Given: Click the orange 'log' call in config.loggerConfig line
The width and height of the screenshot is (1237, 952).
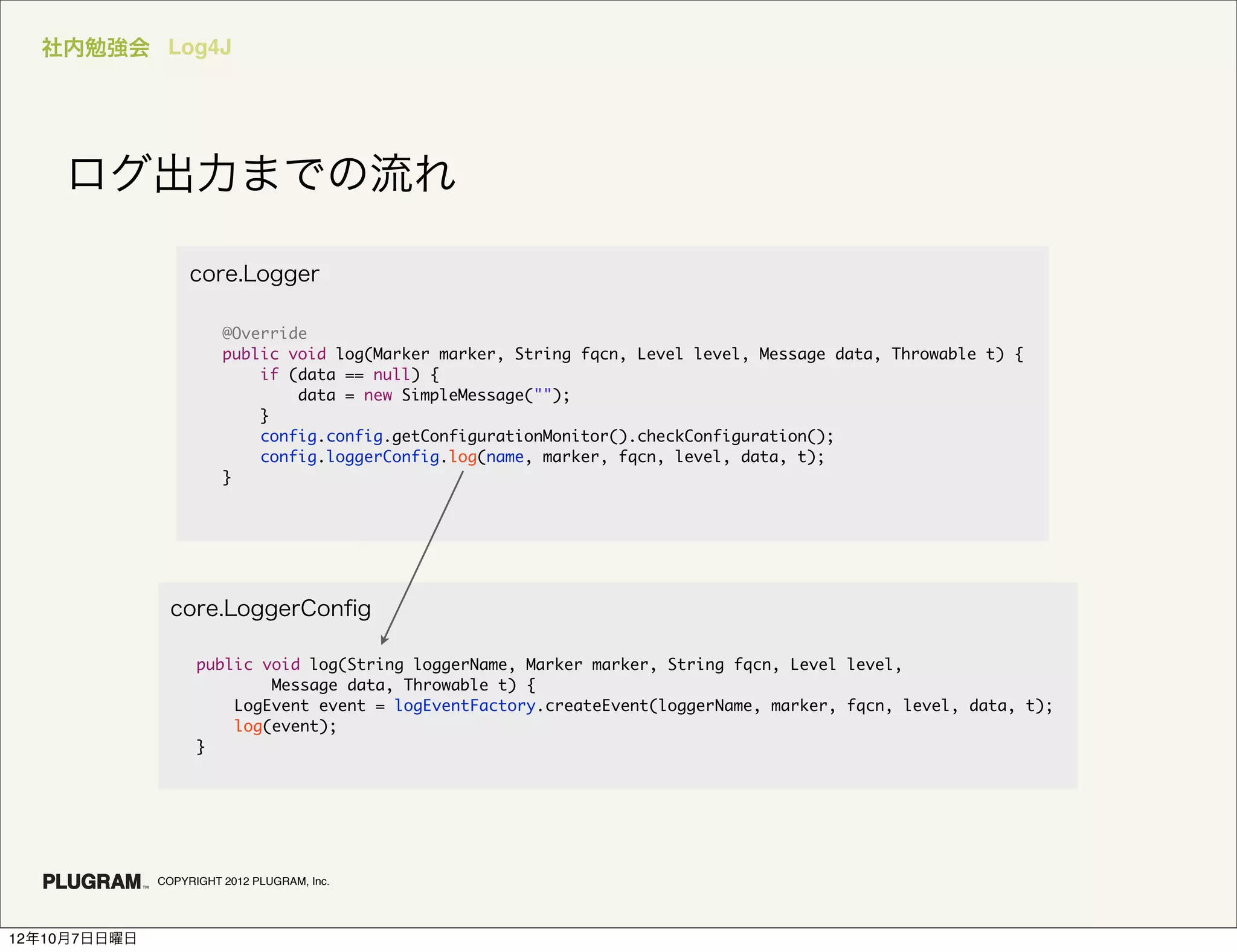Looking at the screenshot, I should tap(463, 457).
